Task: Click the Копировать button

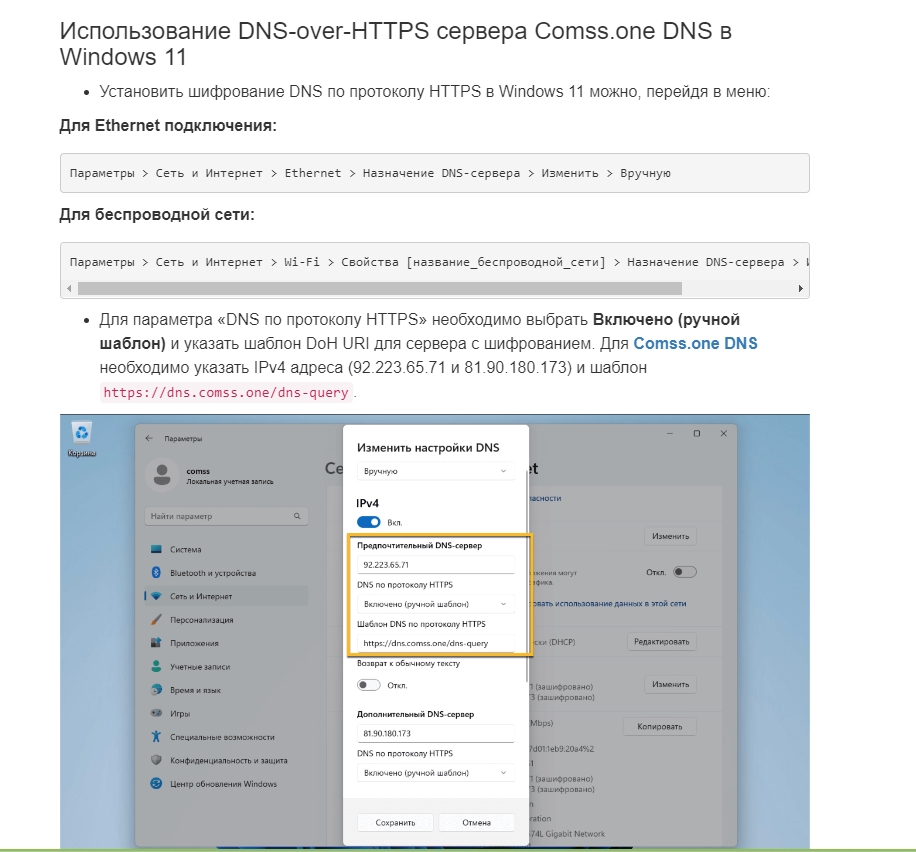Action: [660, 726]
